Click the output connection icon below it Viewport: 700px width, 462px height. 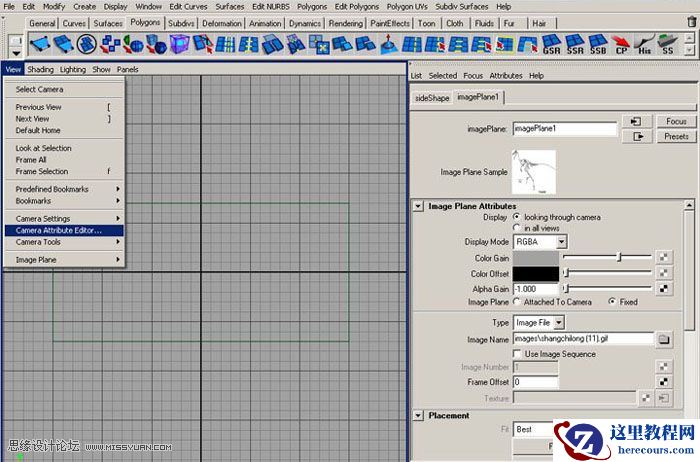click(x=636, y=136)
